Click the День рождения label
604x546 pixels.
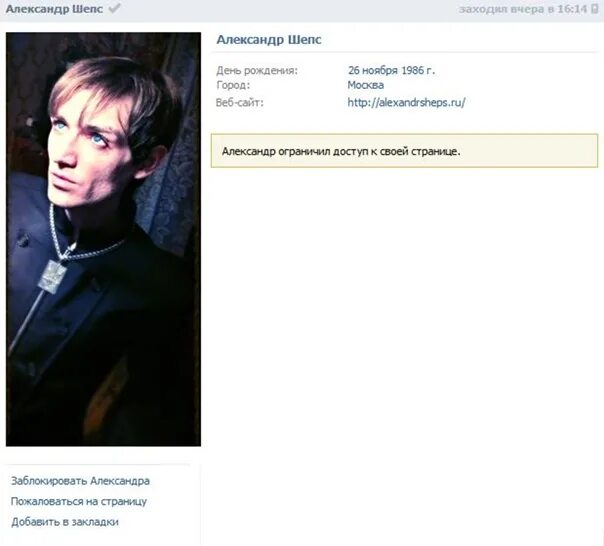click(x=257, y=71)
